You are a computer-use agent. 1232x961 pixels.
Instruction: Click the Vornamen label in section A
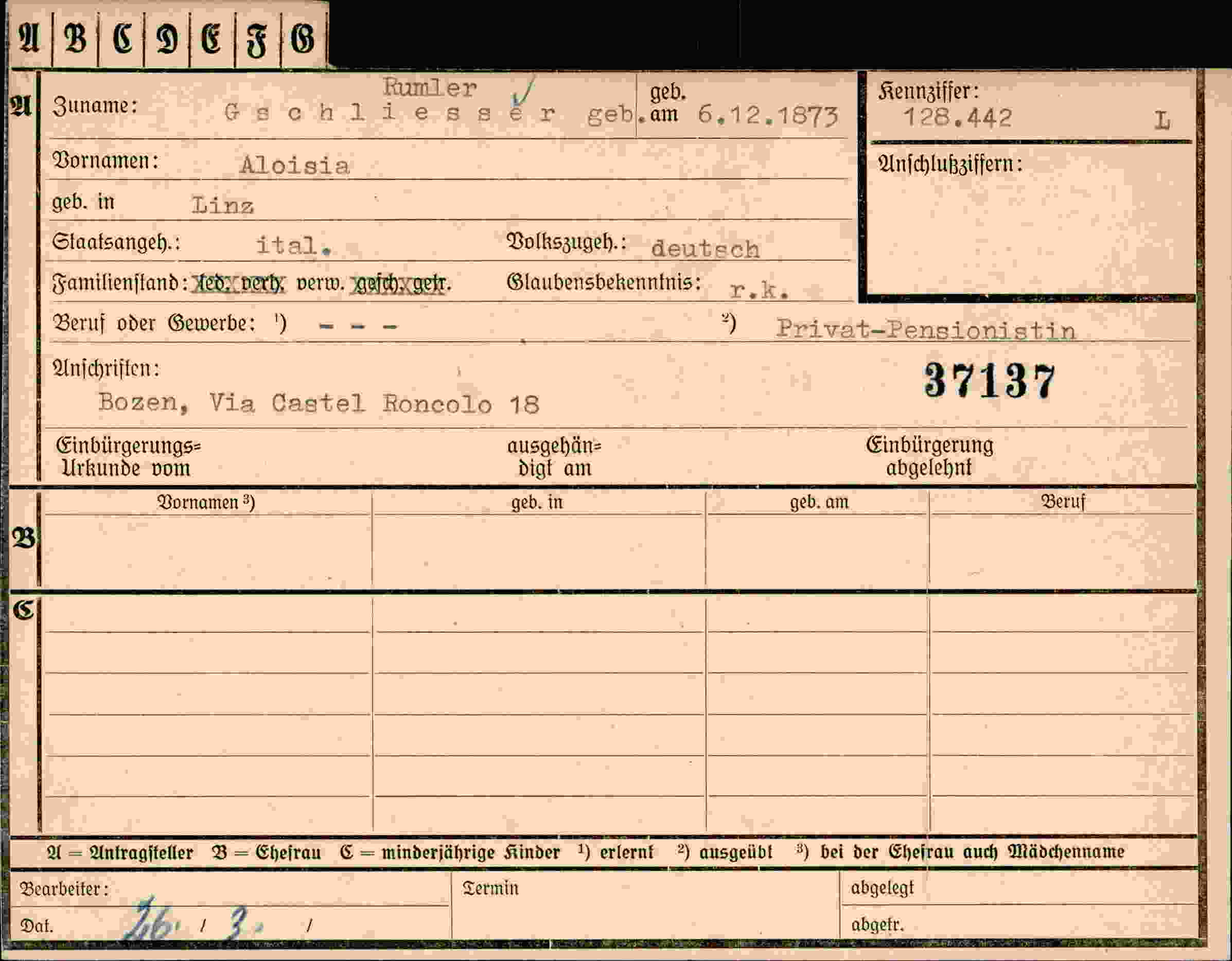(x=105, y=161)
